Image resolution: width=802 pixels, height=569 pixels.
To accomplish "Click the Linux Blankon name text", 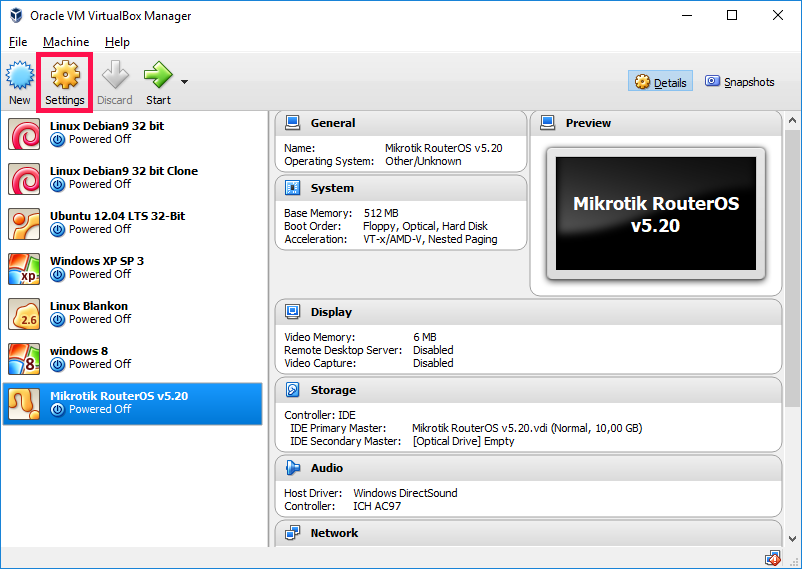I will 89,306.
